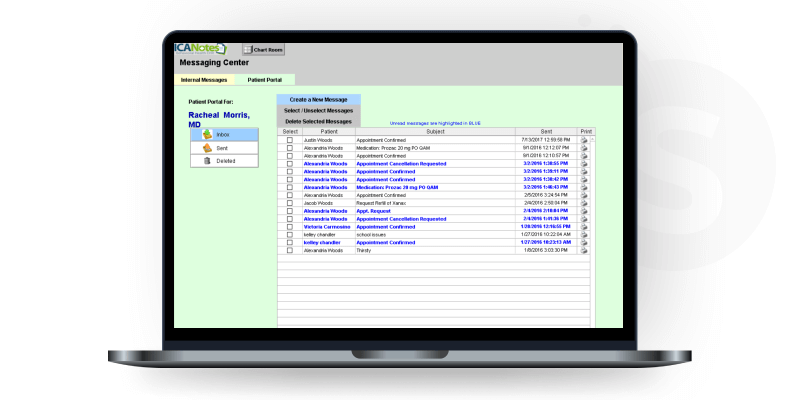Print Victoria Carmosino's message
Image resolution: width=800 pixels, height=400 pixels.
pyautogui.click(x=585, y=227)
